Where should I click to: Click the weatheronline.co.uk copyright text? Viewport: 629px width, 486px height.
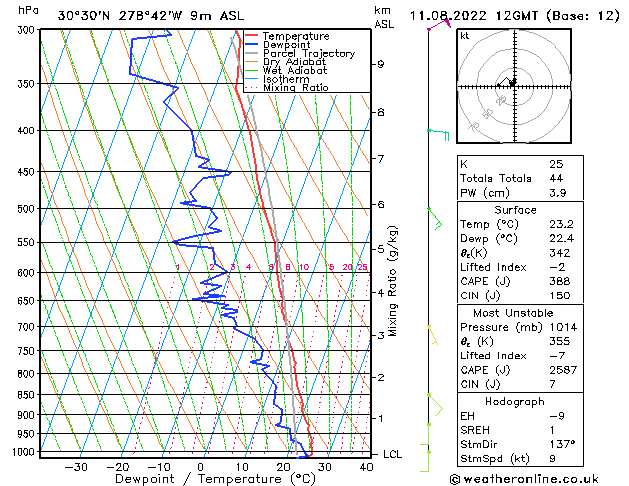(524, 479)
